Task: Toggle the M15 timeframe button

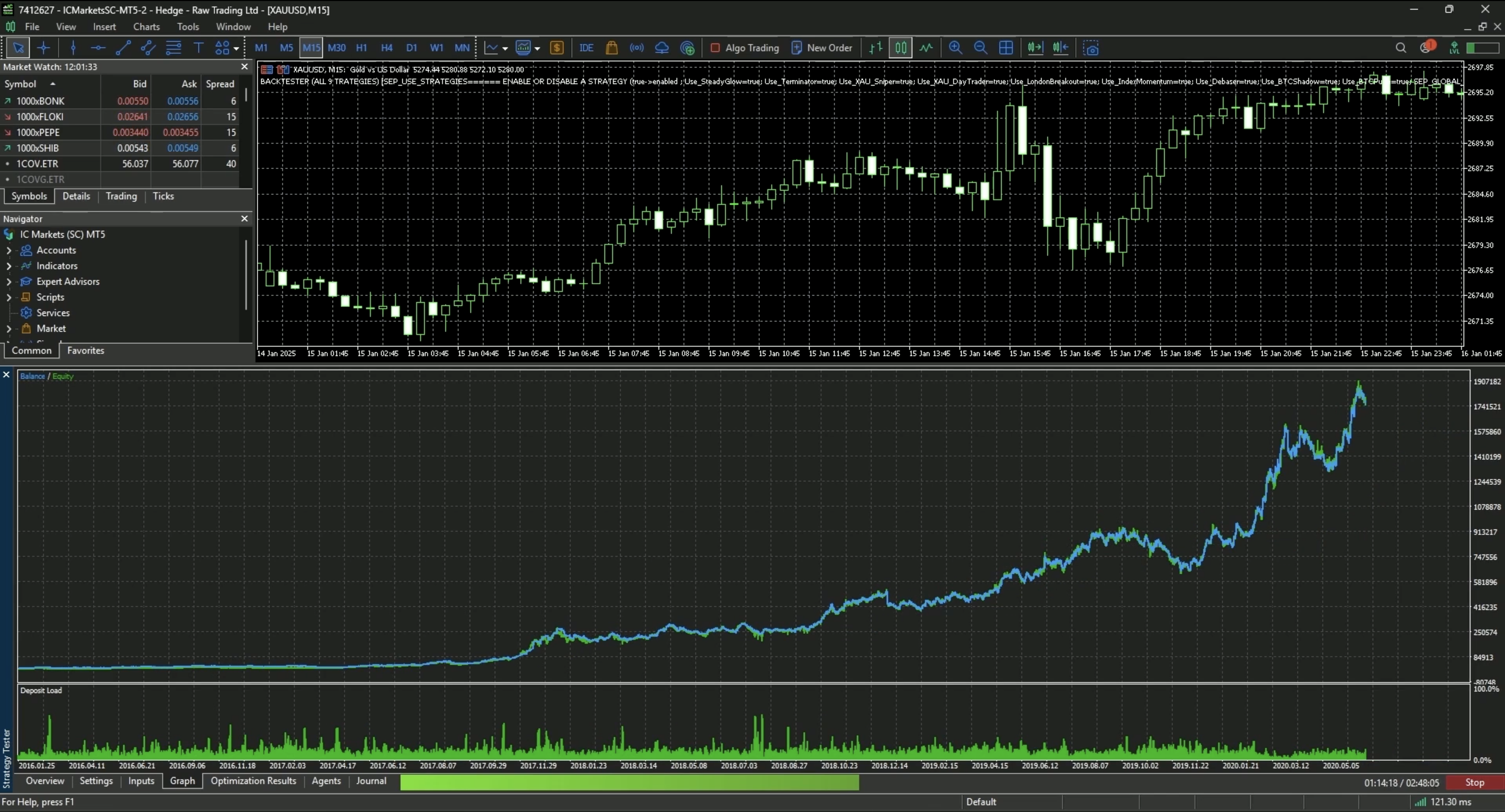Action: (311, 48)
